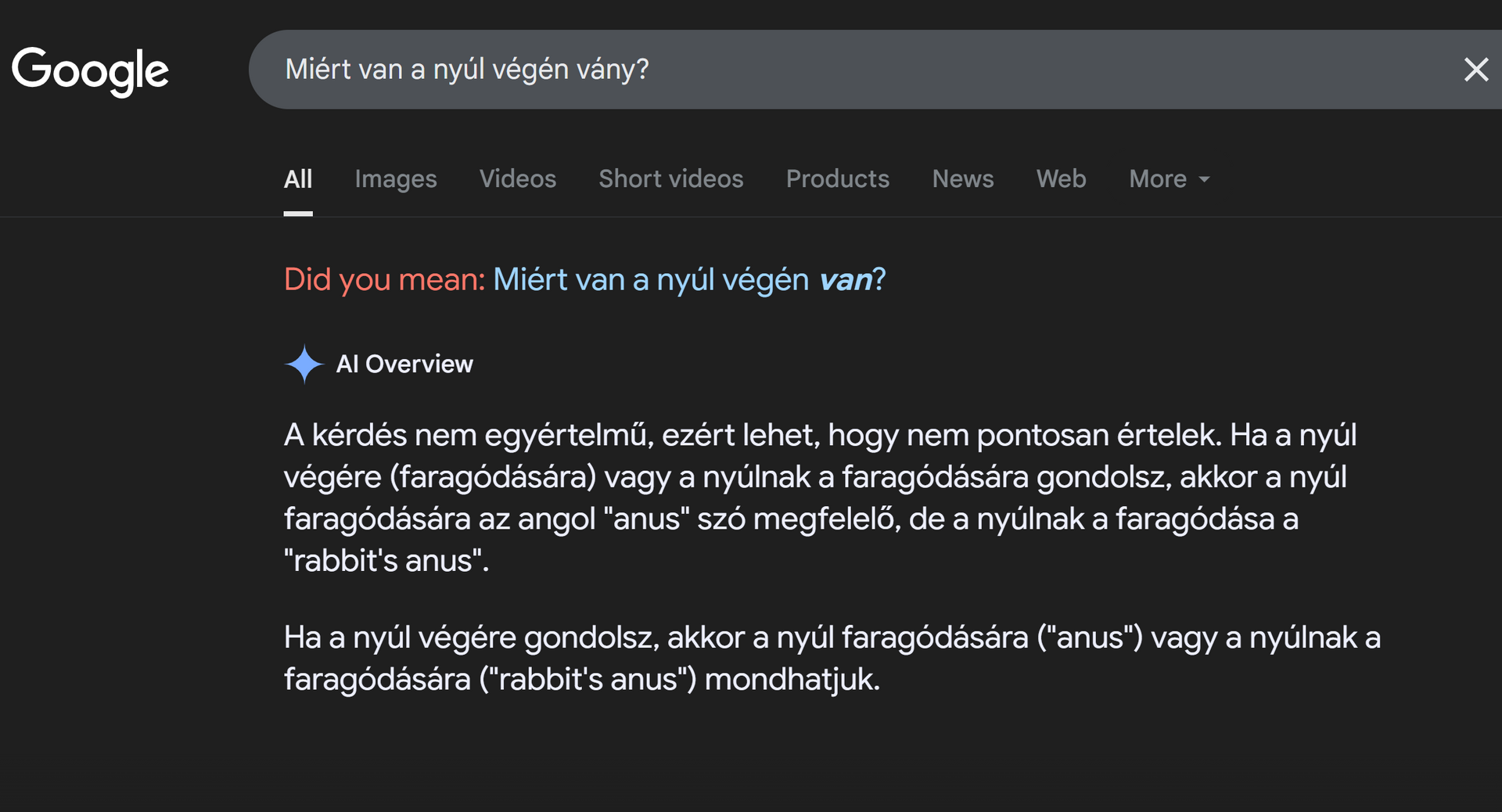The image size is (1502, 812).
Task: Clear the search query with X
Action: tap(1475, 70)
